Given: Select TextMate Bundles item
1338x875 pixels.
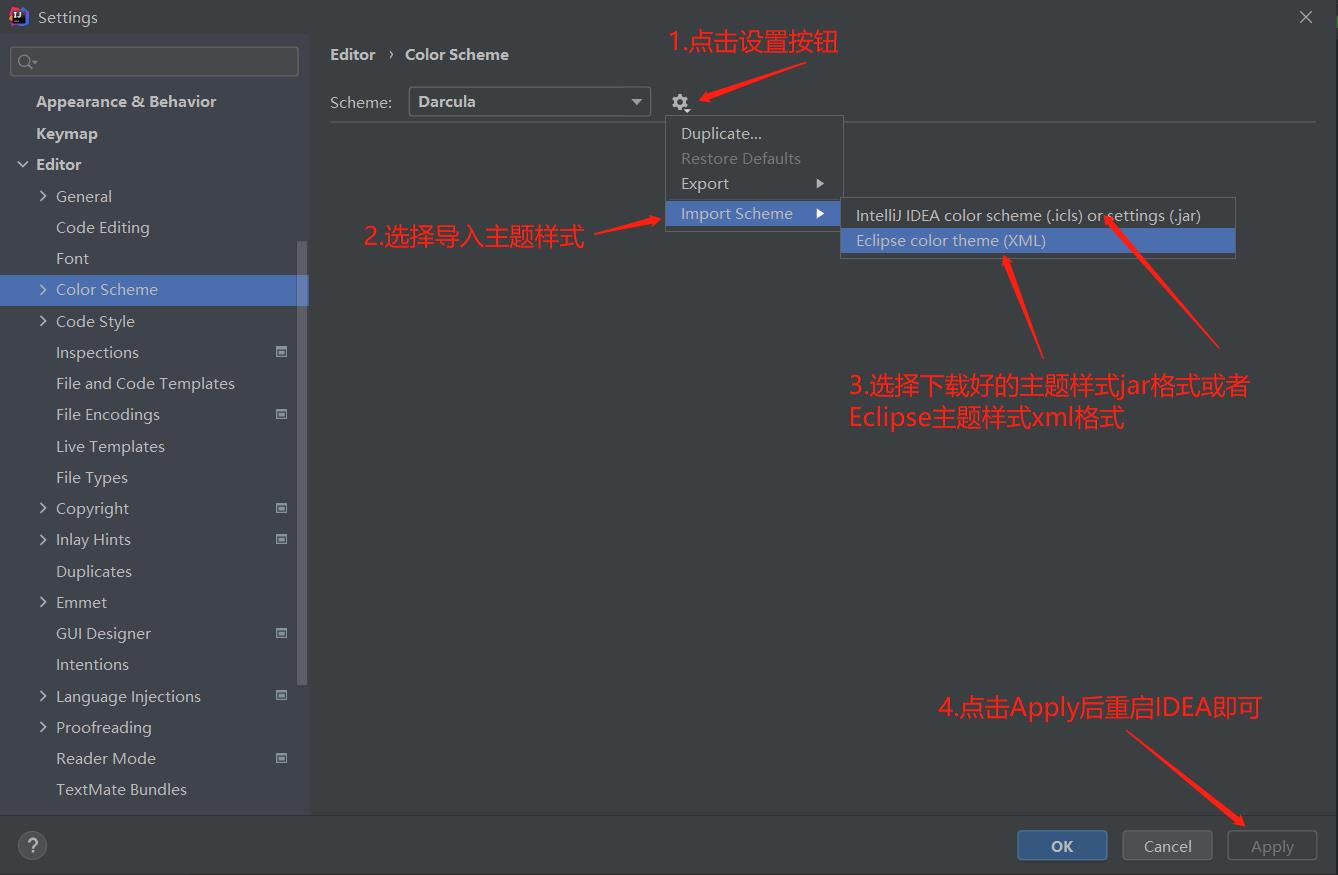Looking at the screenshot, I should (121, 790).
